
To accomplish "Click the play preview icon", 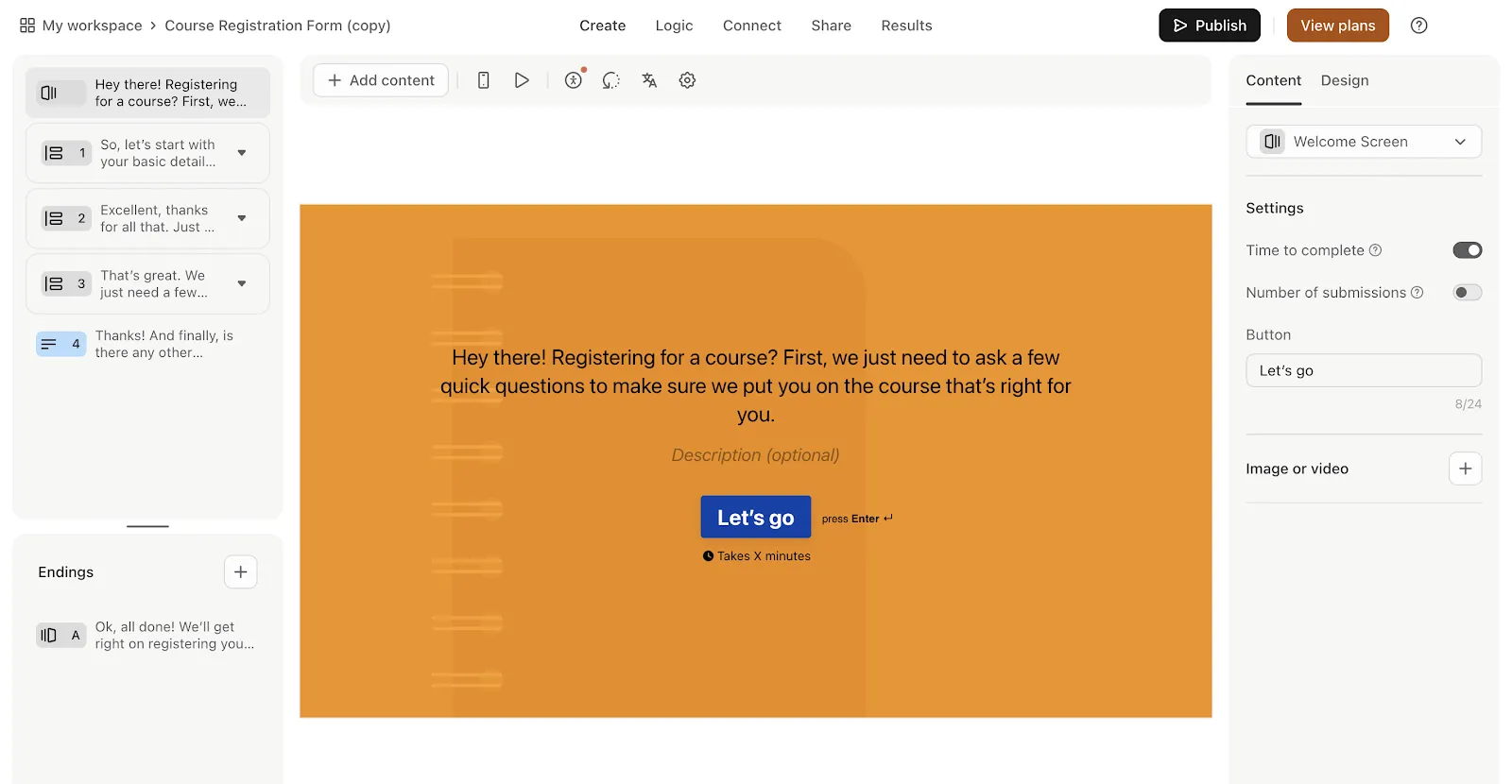I will (522, 80).
